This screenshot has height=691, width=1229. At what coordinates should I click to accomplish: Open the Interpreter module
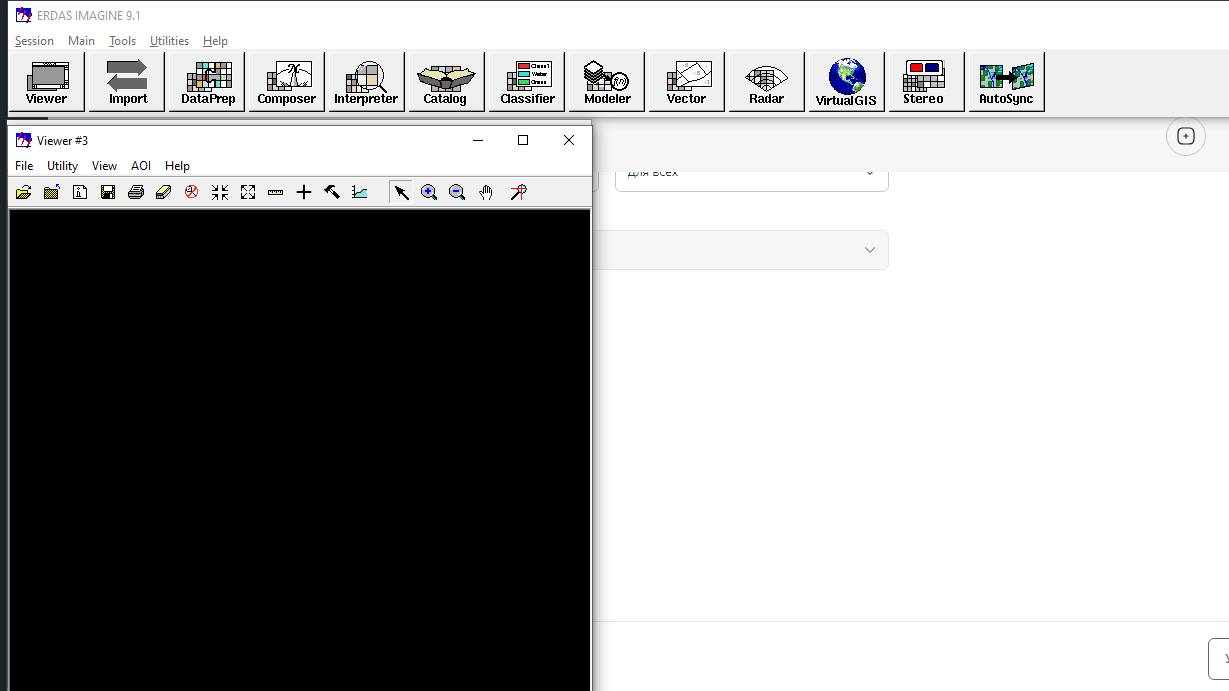pos(366,82)
